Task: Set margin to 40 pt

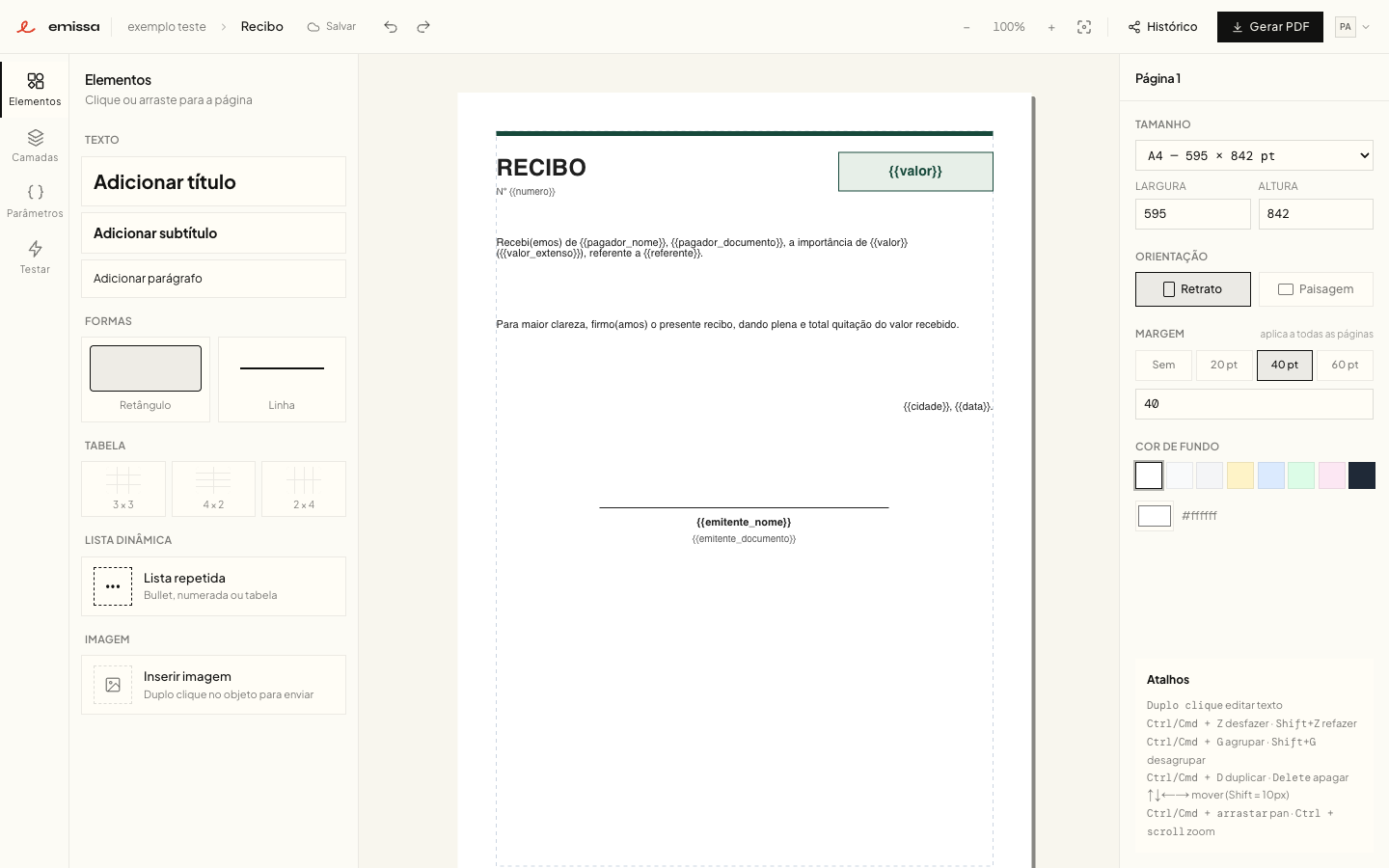Action: [x=1285, y=366]
